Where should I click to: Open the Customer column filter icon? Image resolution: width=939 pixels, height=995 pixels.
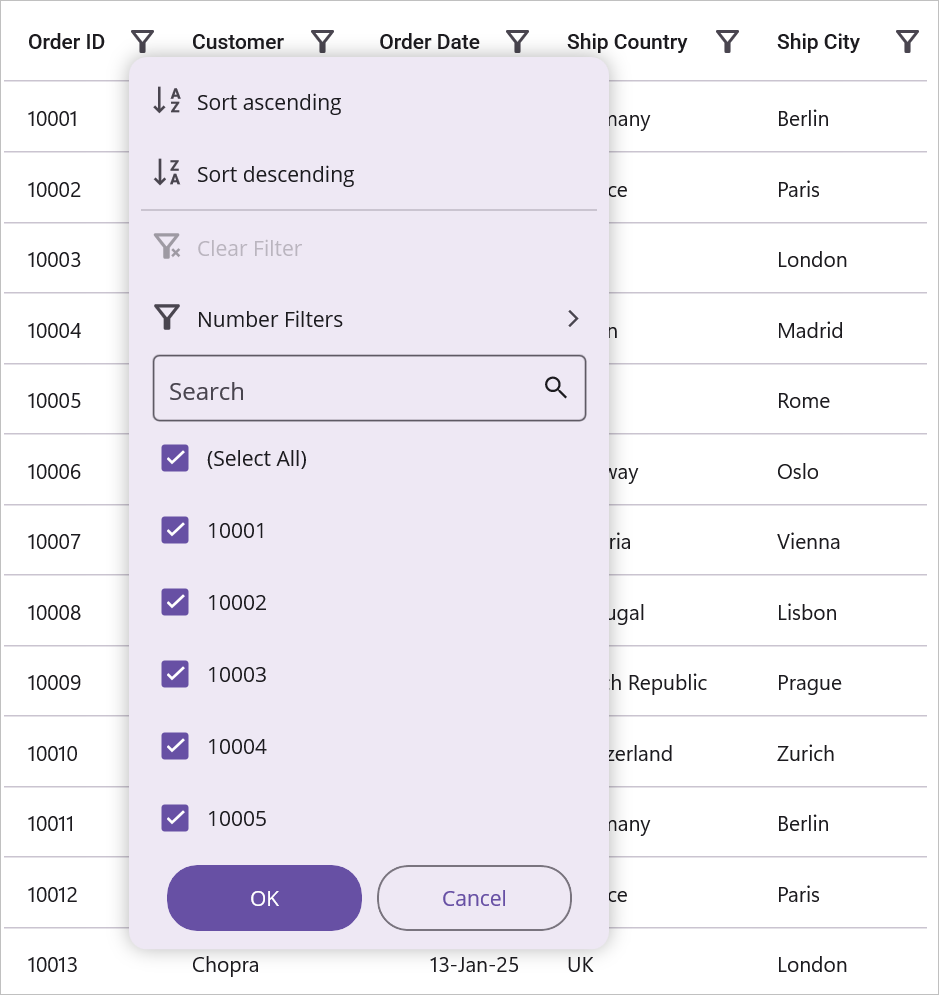click(x=323, y=42)
